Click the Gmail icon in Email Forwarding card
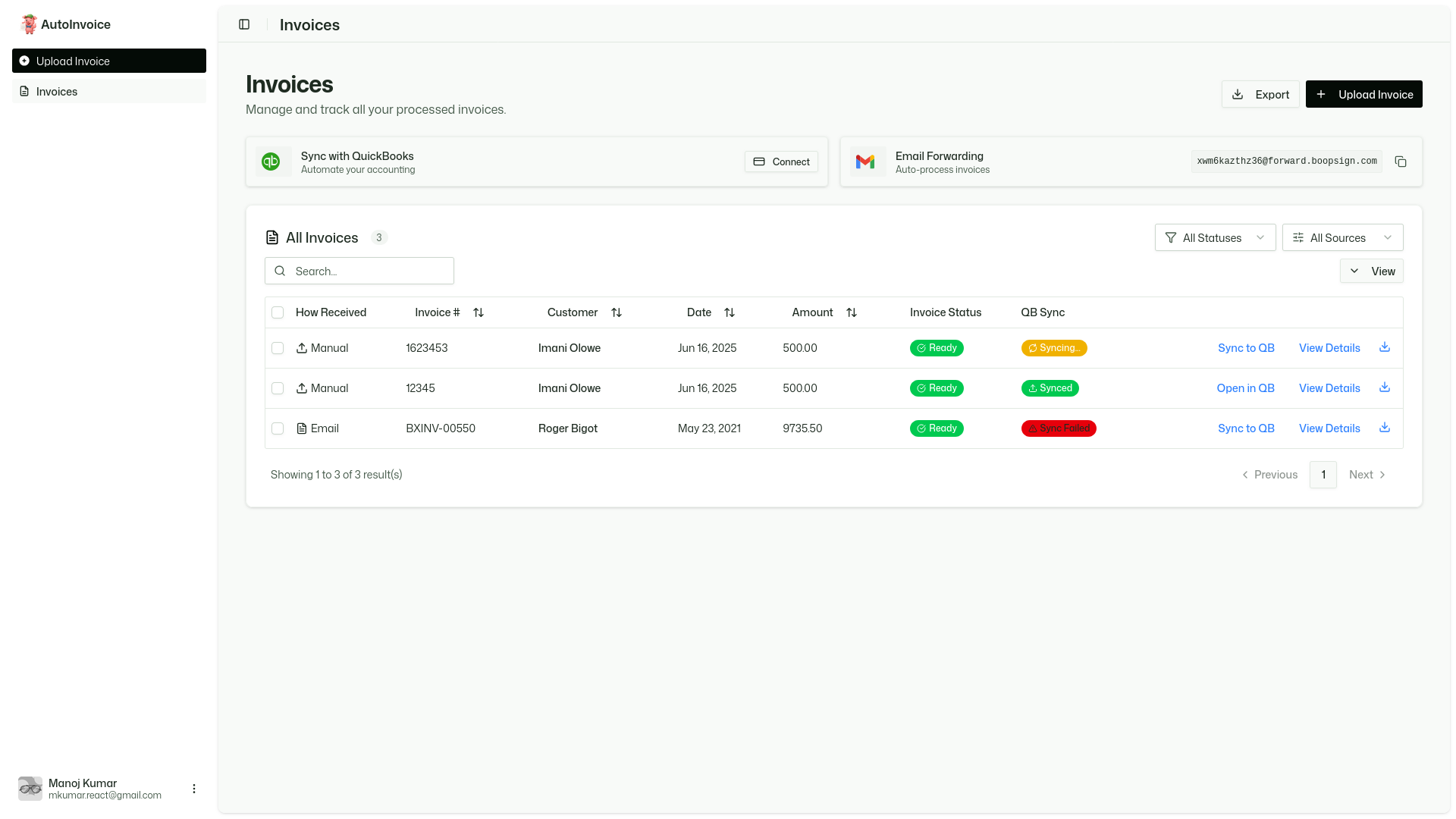Viewport: 1456px width, 819px height. point(866,162)
